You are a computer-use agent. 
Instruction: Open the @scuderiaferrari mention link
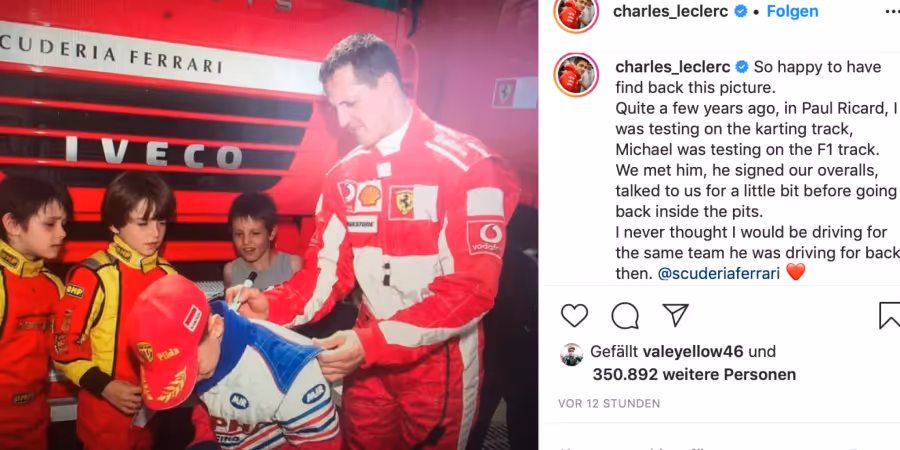pos(719,273)
